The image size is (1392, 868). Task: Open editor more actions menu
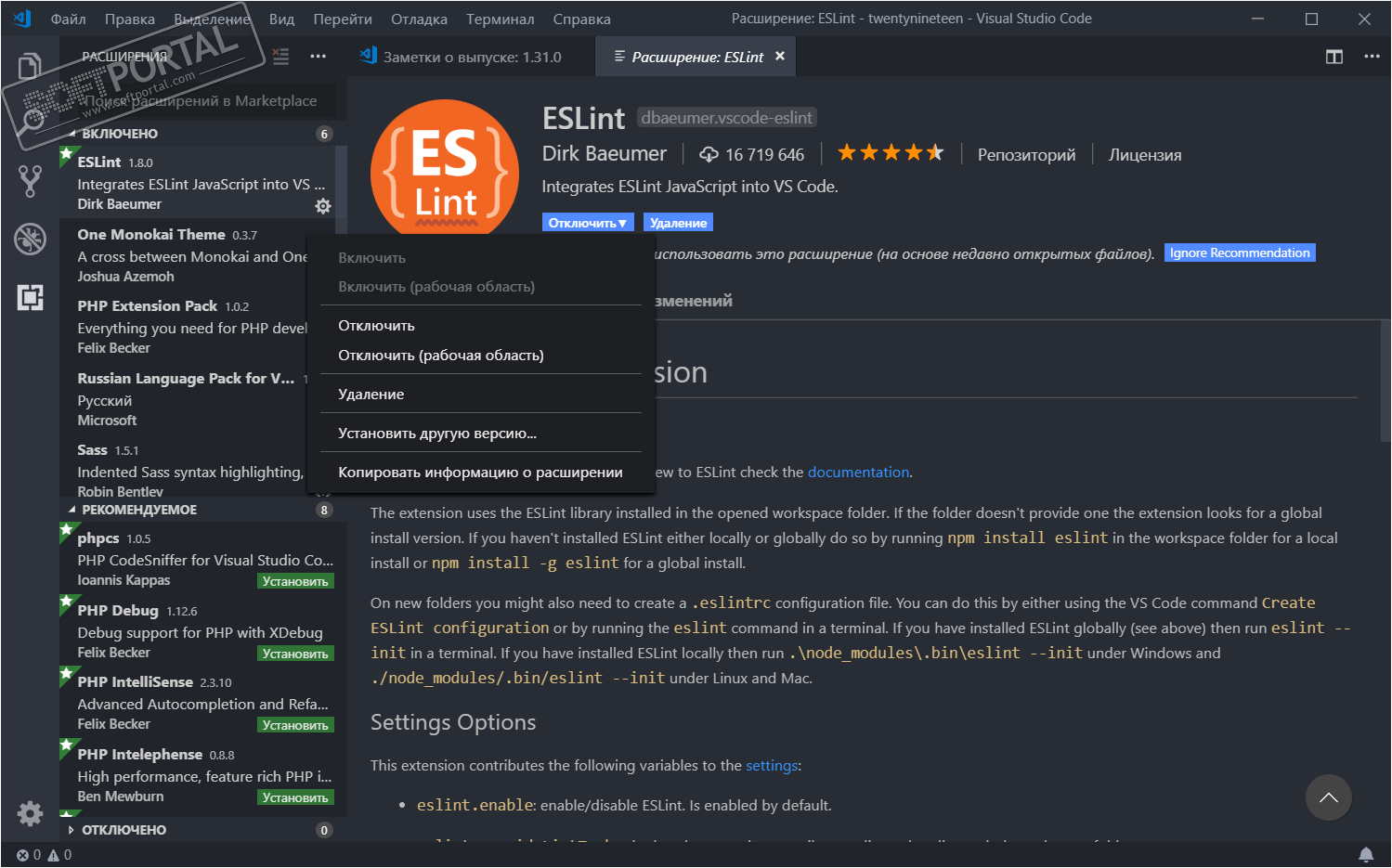pyautogui.click(x=1372, y=57)
